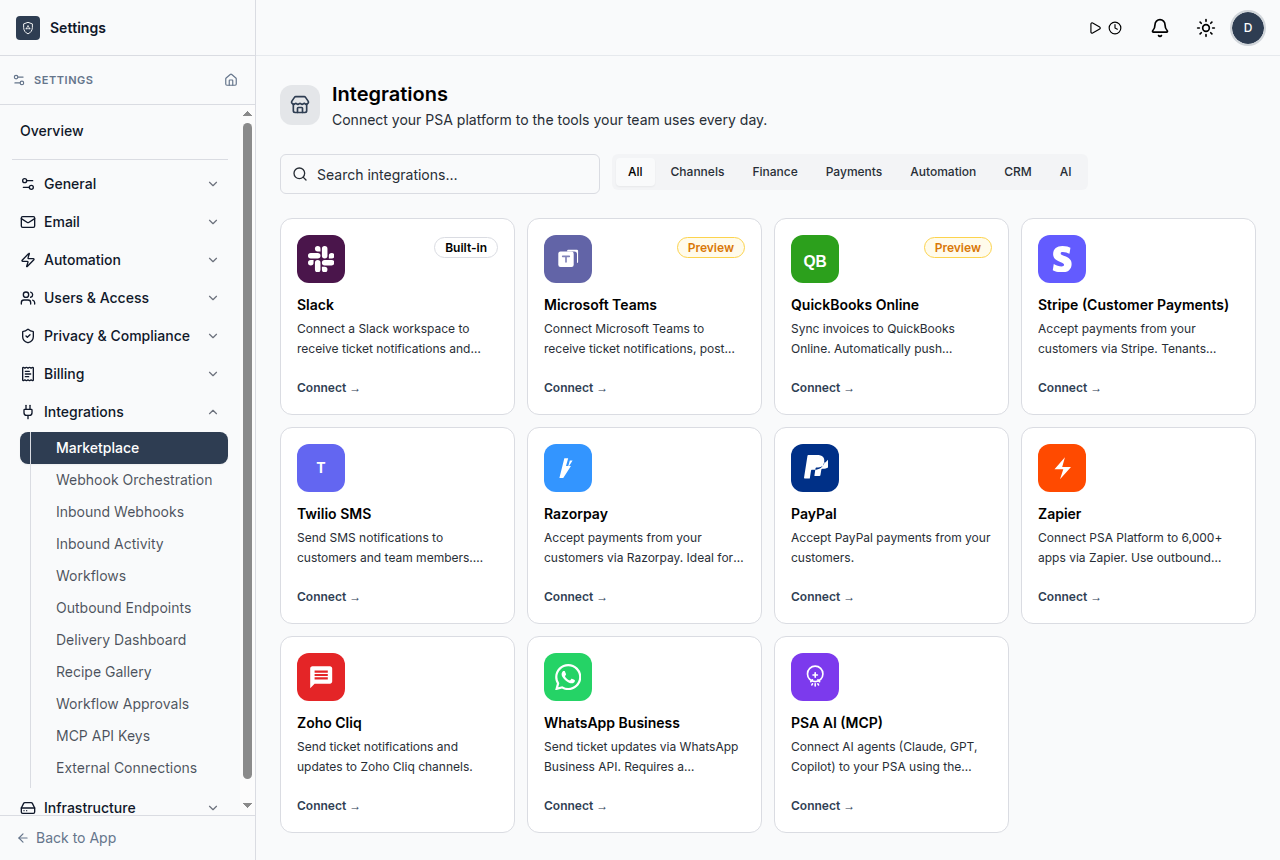Screen dimensions: 1280x860
Task: Select the All filter tab
Action: click(635, 172)
